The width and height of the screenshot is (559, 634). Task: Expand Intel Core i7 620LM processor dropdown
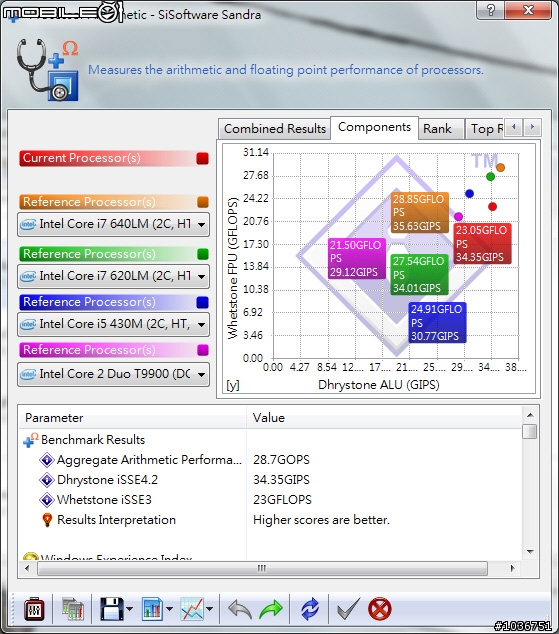pyautogui.click(x=201, y=277)
